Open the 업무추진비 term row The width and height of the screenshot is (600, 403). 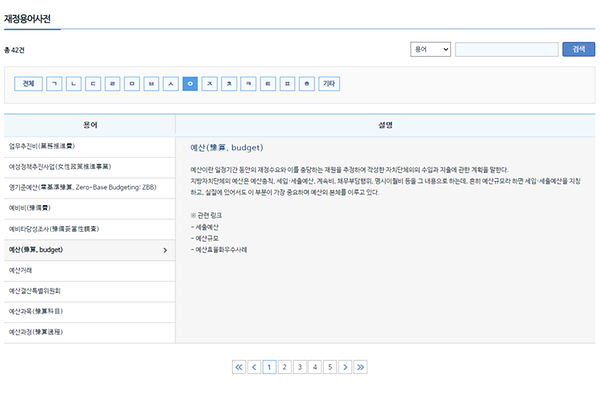coord(90,146)
